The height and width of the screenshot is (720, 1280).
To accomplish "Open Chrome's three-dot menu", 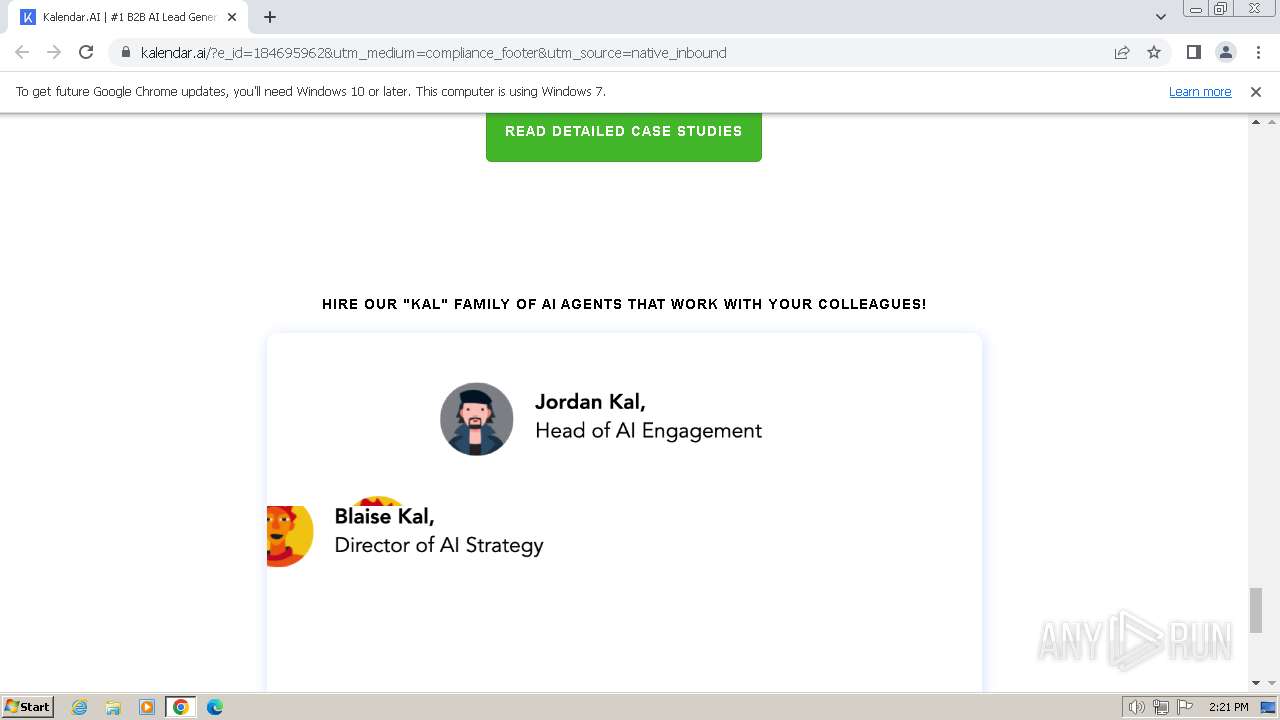I will (x=1258, y=53).
